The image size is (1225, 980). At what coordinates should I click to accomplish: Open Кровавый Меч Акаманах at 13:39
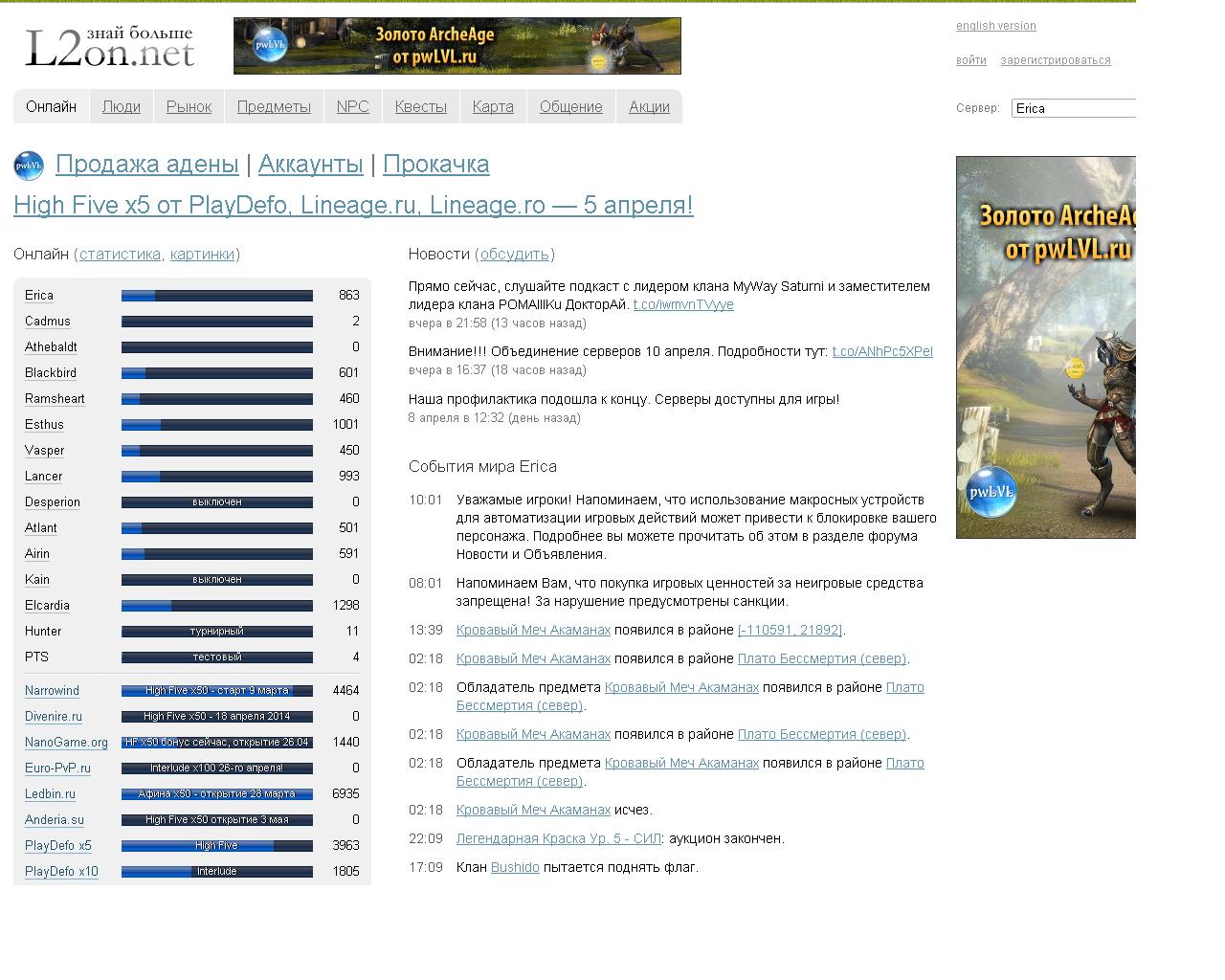[x=533, y=630]
